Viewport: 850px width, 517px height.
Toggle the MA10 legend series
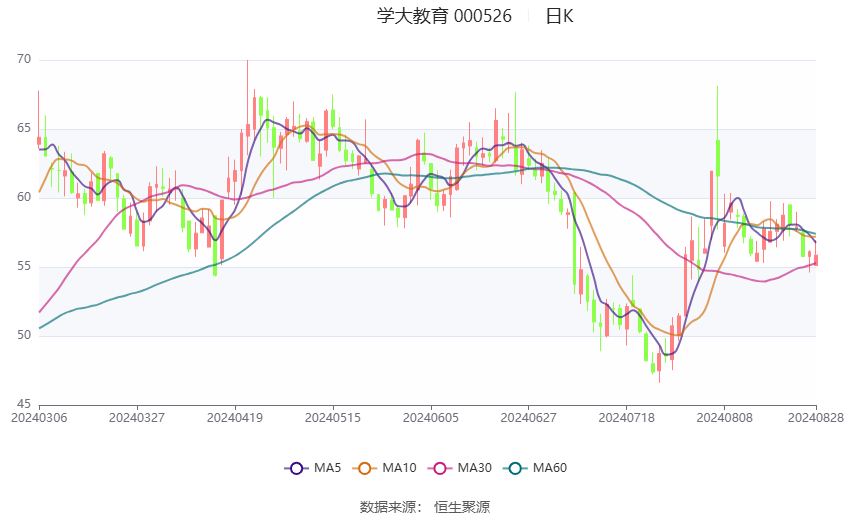(x=384, y=468)
